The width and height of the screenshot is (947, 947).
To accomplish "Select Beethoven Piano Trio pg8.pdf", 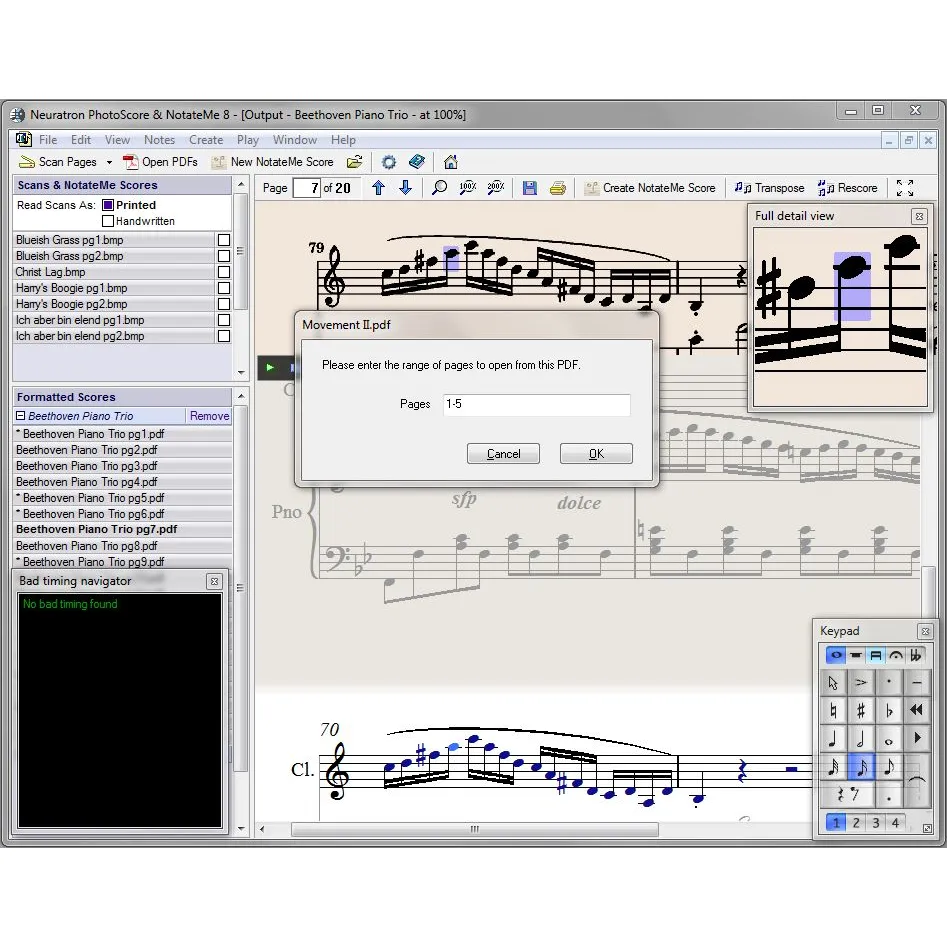I will pyautogui.click(x=123, y=545).
